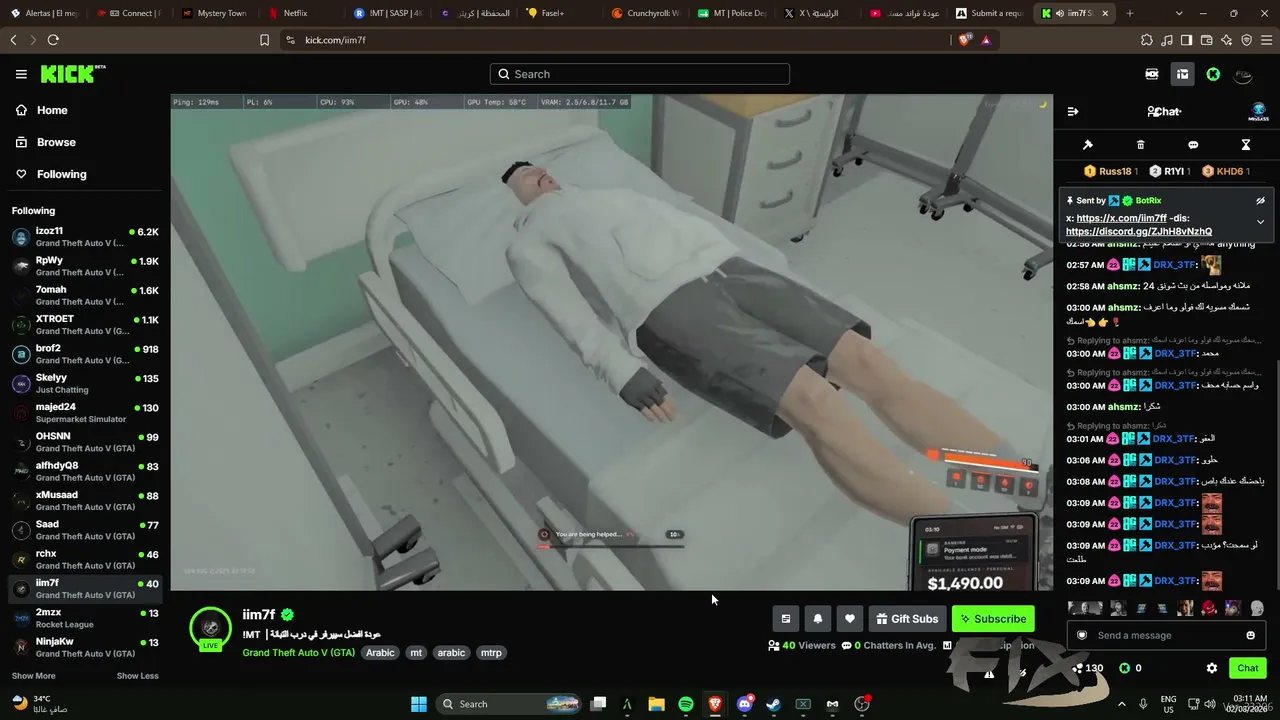Open 2mzx Rocket League channel

point(85,618)
